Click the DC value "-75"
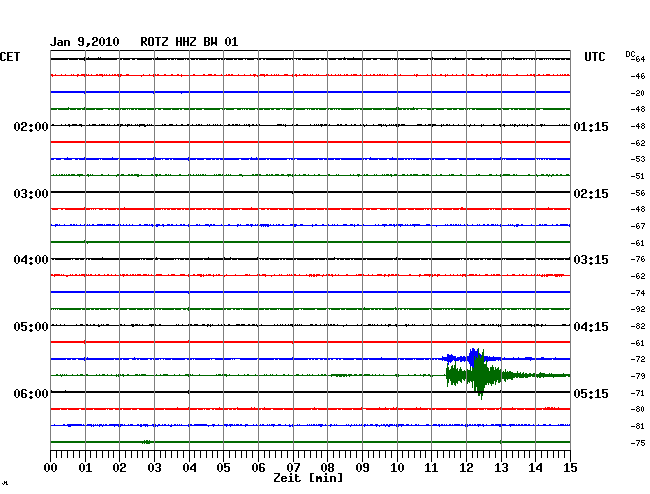 coord(638,443)
